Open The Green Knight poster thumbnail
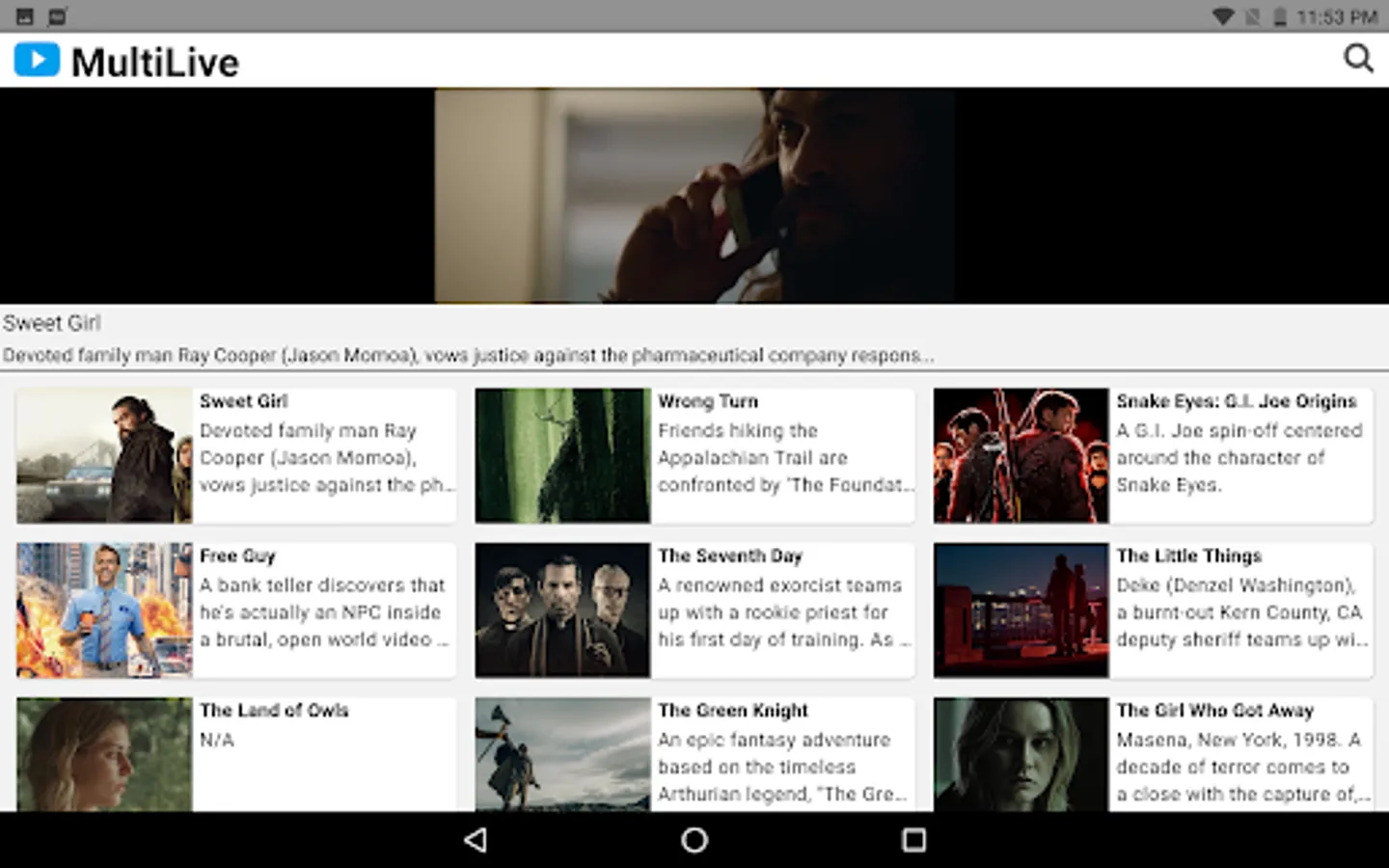The width and height of the screenshot is (1389, 868). (562, 754)
